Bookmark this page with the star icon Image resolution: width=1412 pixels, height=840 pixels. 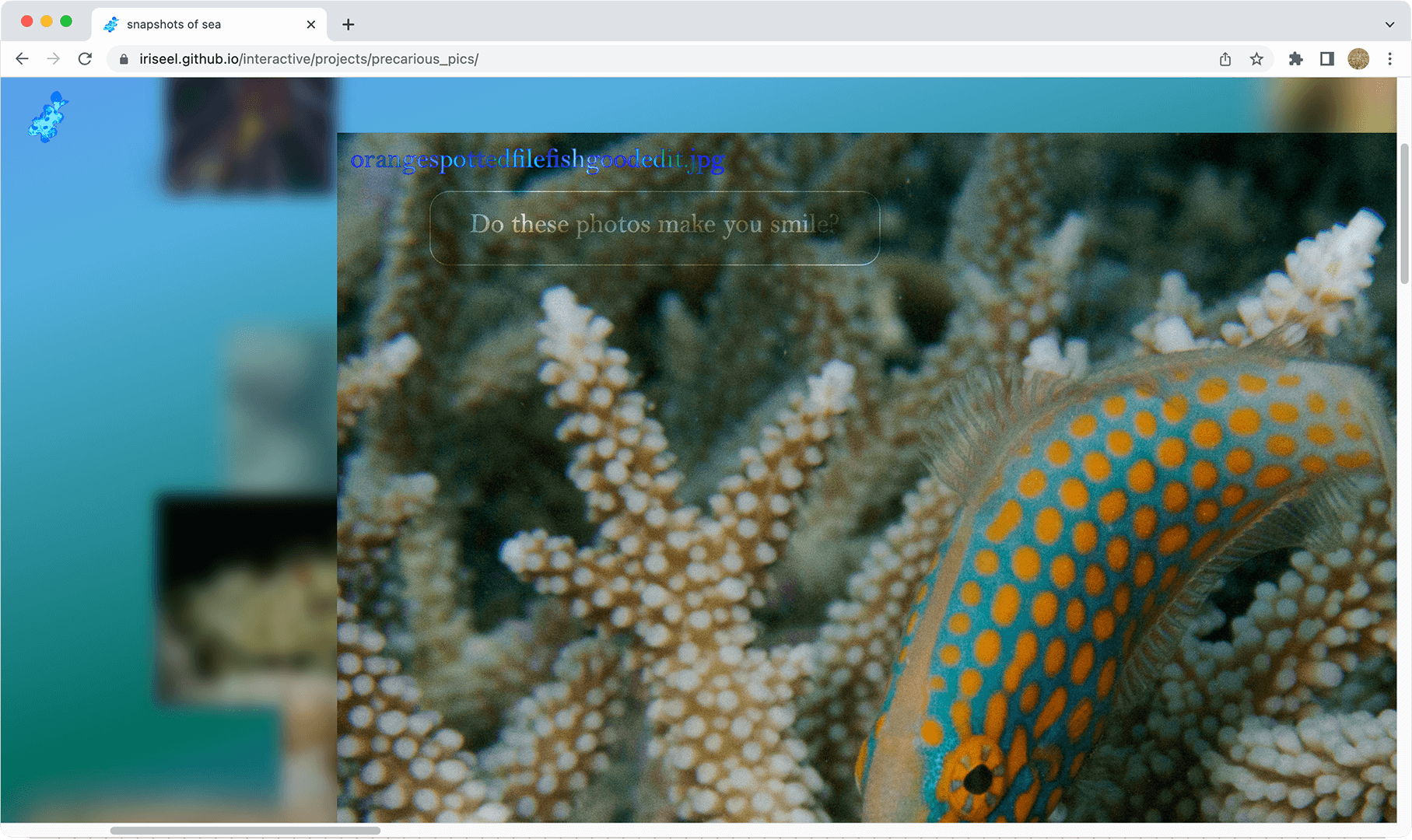1256,59
